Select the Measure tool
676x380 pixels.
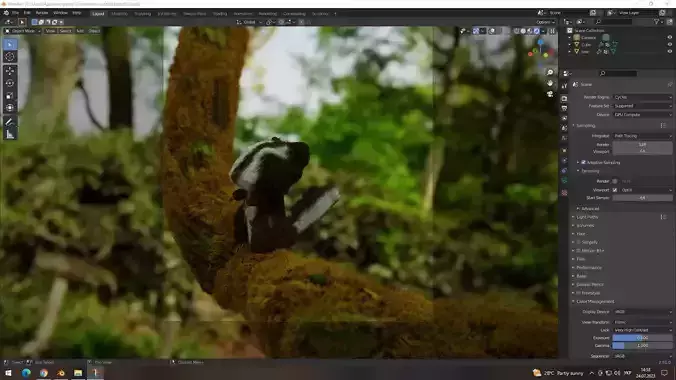click(10, 135)
